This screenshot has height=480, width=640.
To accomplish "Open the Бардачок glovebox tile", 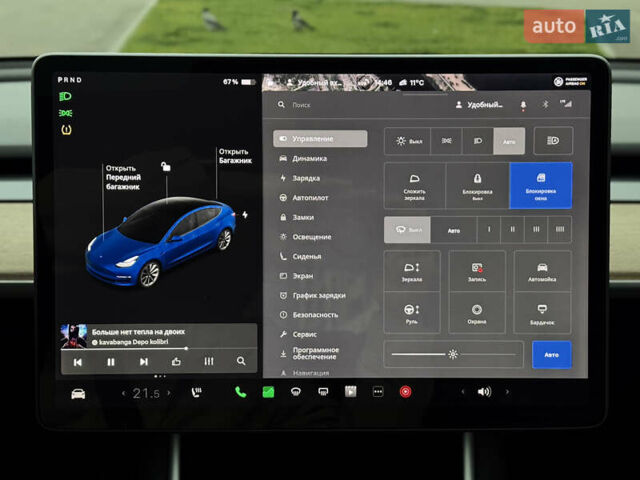I will (x=542, y=313).
